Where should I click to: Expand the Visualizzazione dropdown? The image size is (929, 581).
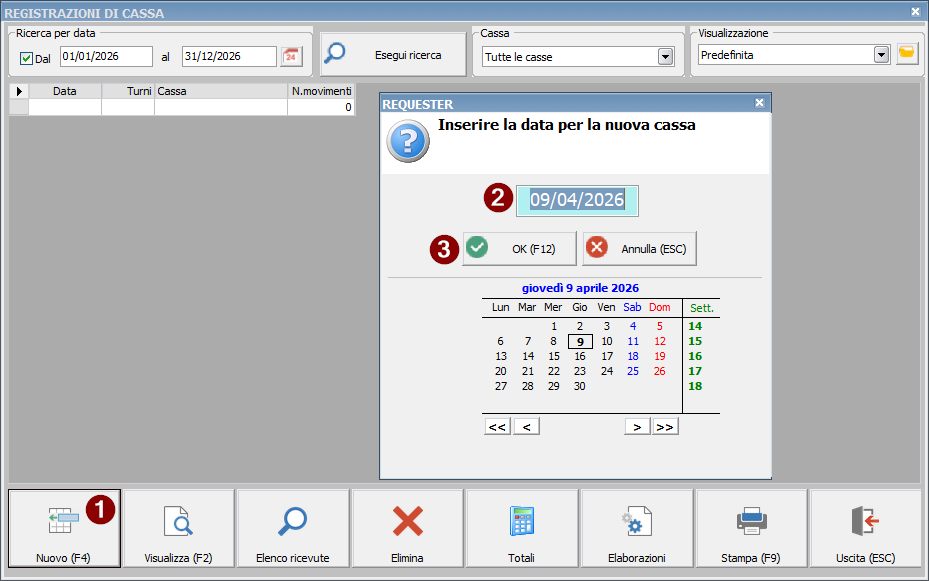[881, 55]
